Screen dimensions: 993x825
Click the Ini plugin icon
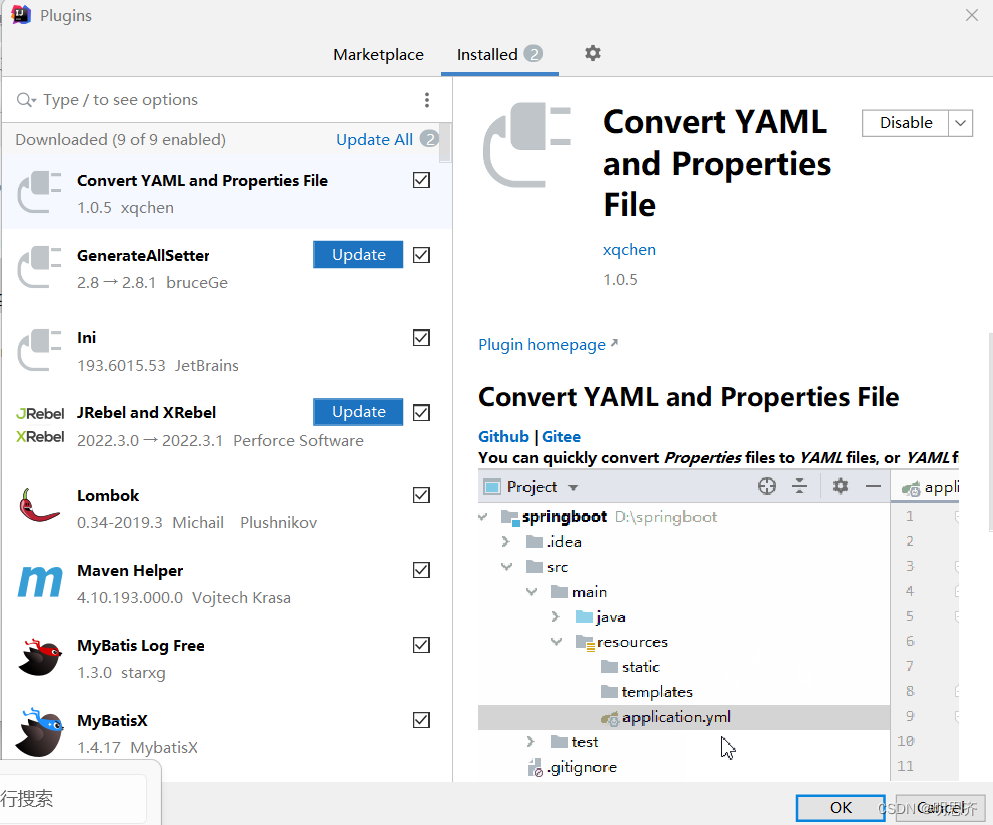pos(39,350)
